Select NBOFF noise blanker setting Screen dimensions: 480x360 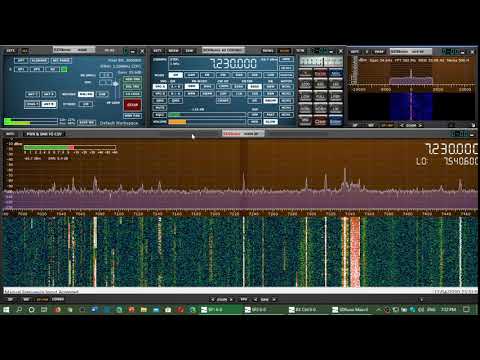[x=270, y=101]
